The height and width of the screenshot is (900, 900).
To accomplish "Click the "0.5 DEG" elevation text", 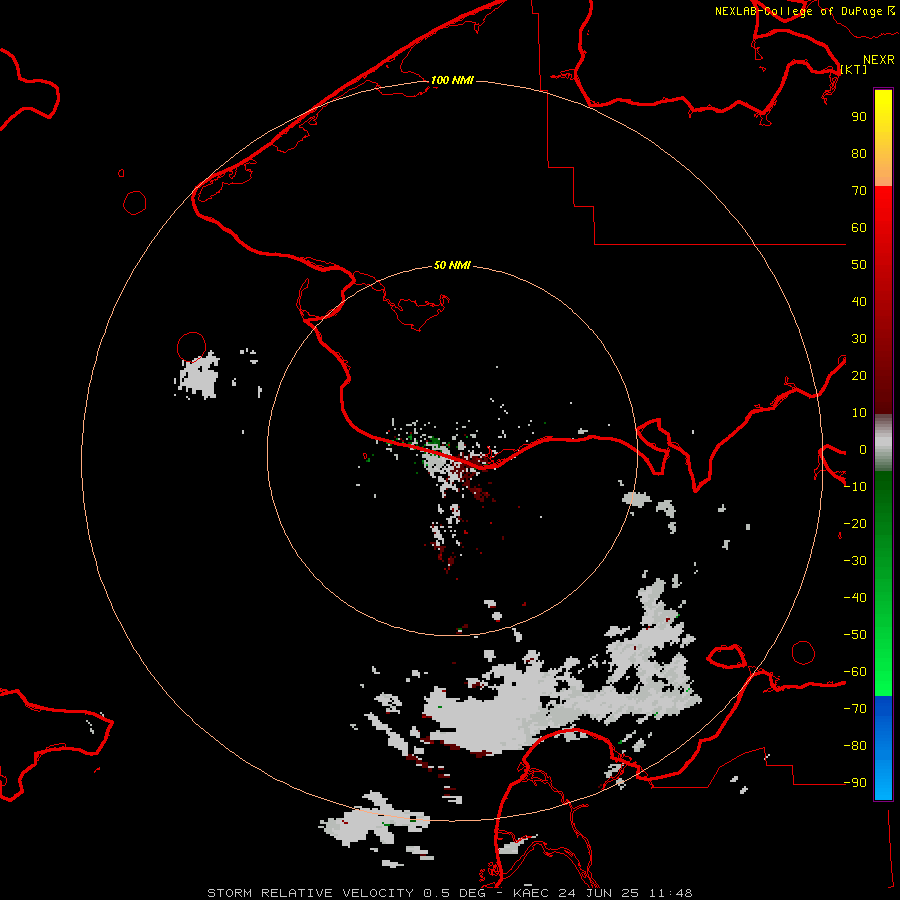I will (x=454, y=893).
